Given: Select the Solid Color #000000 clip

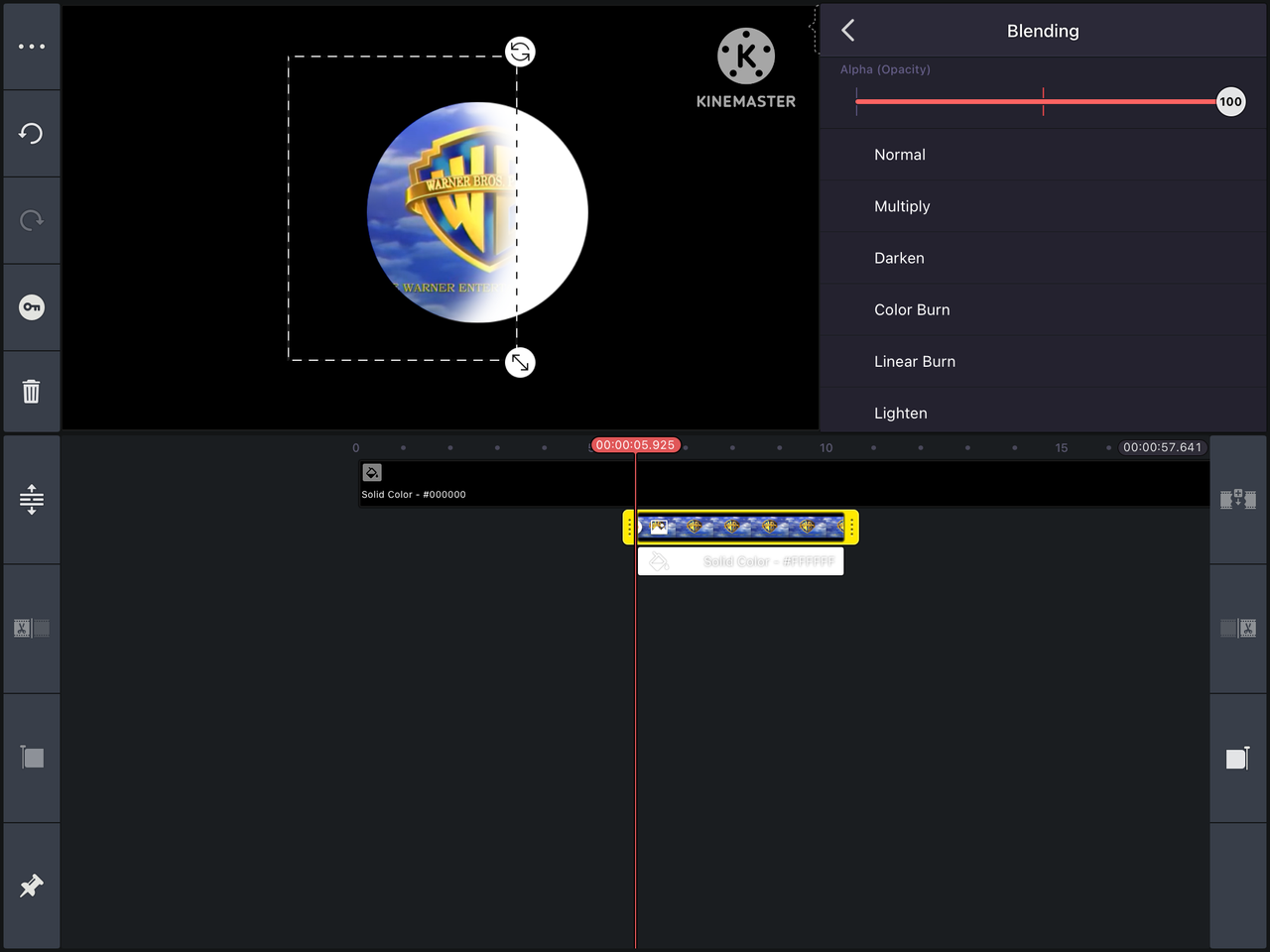Looking at the screenshot, I should point(784,483).
